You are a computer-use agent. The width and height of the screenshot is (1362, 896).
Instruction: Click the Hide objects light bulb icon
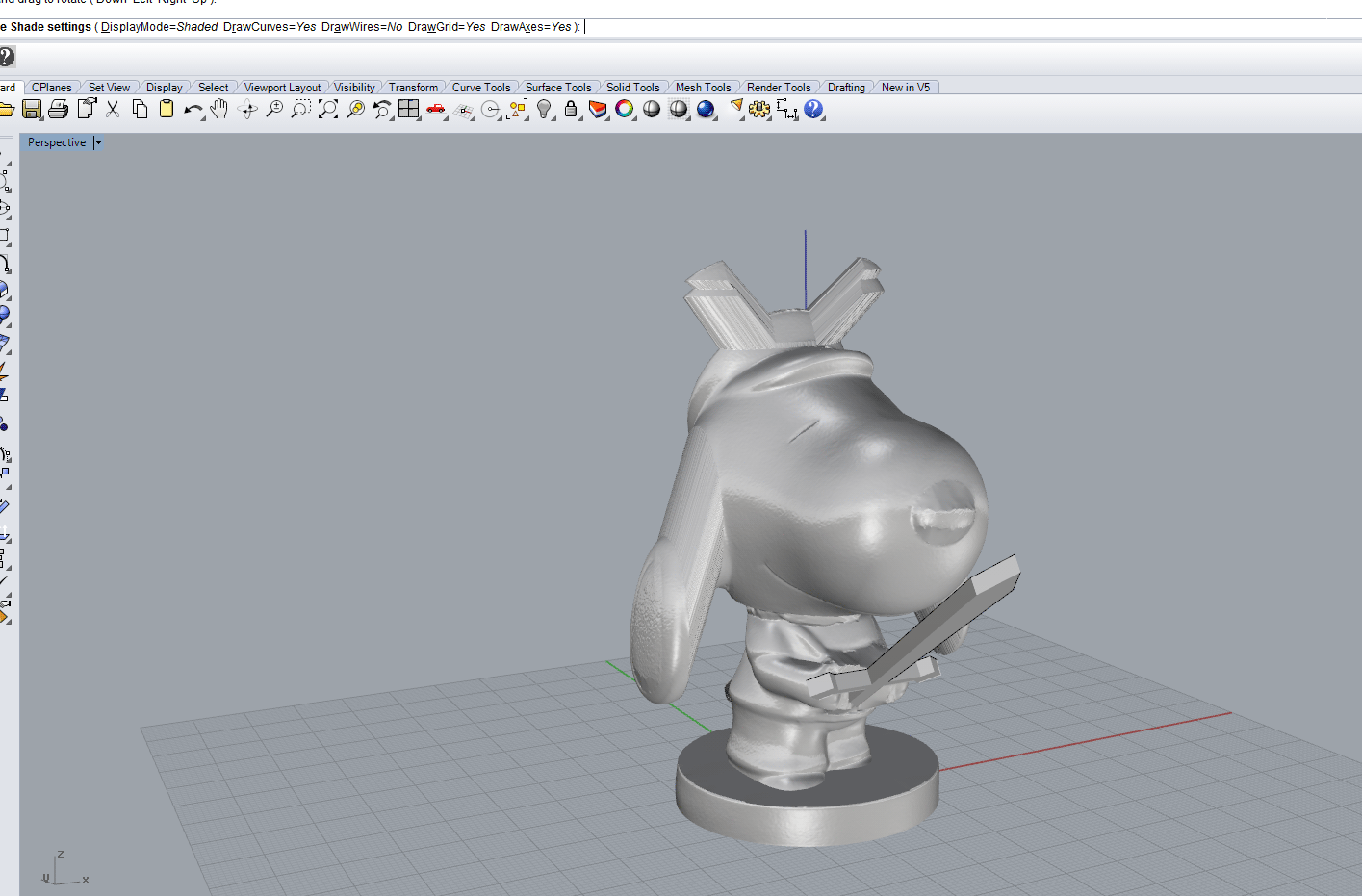[545, 110]
